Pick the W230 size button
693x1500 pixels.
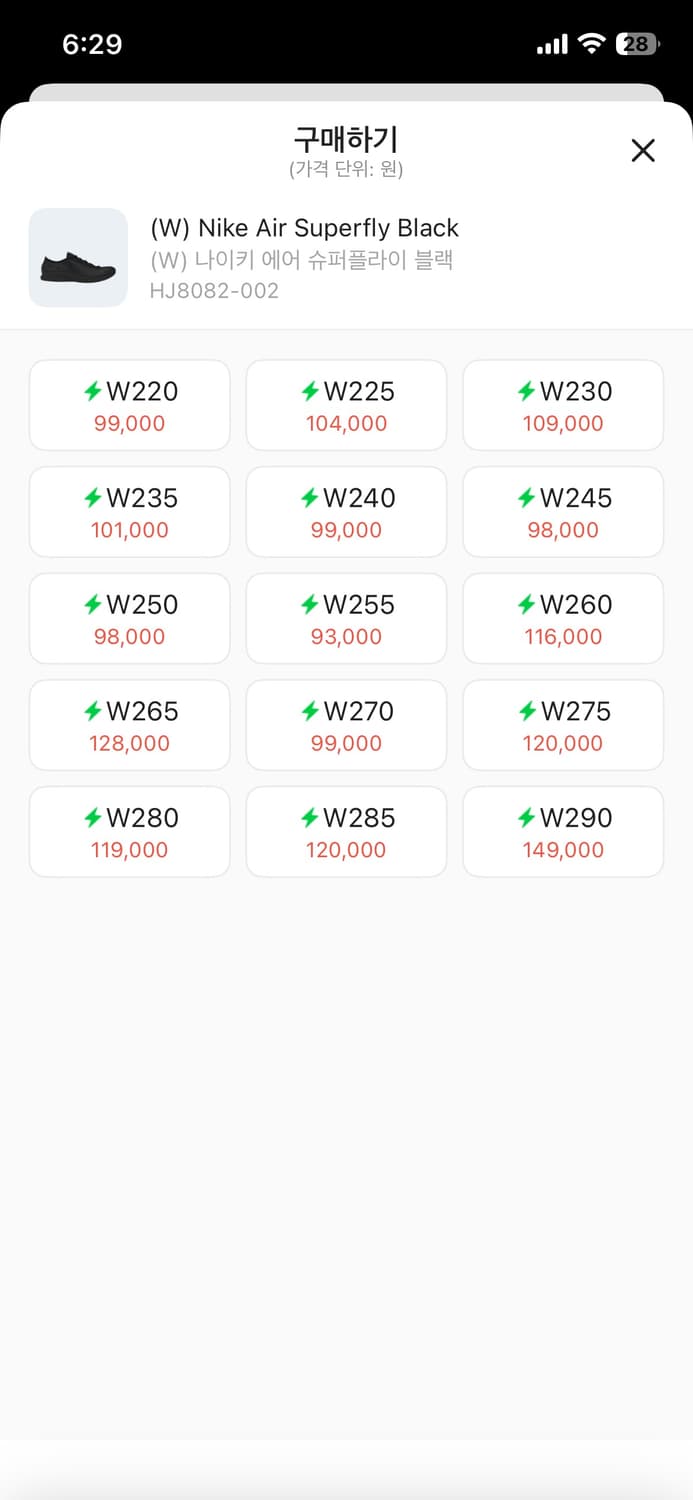point(563,405)
